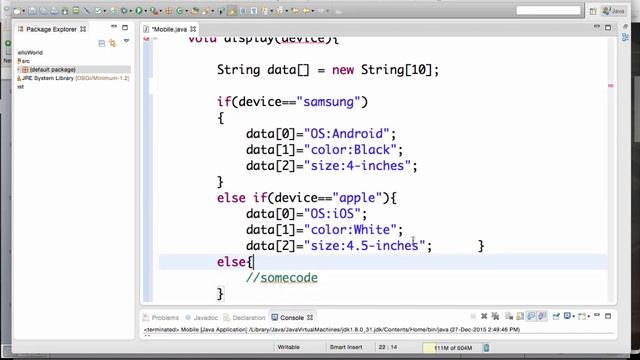Open the Package Explorer view menu triangle
This screenshot has height=360, width=640.
coord(127,41)
